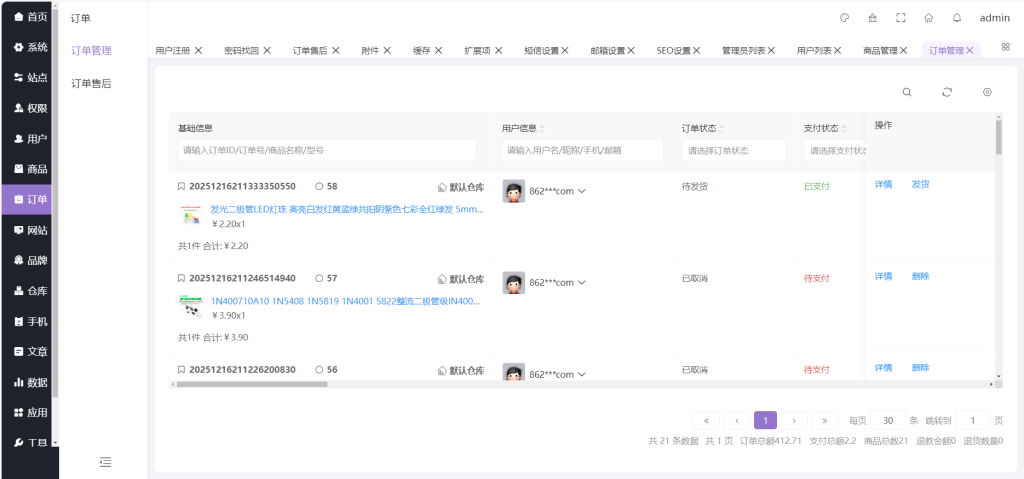Screen dimensions: 1024x479
Task: Click bookmark icon for order 20251216211226200830
Action: pos(182,370)
